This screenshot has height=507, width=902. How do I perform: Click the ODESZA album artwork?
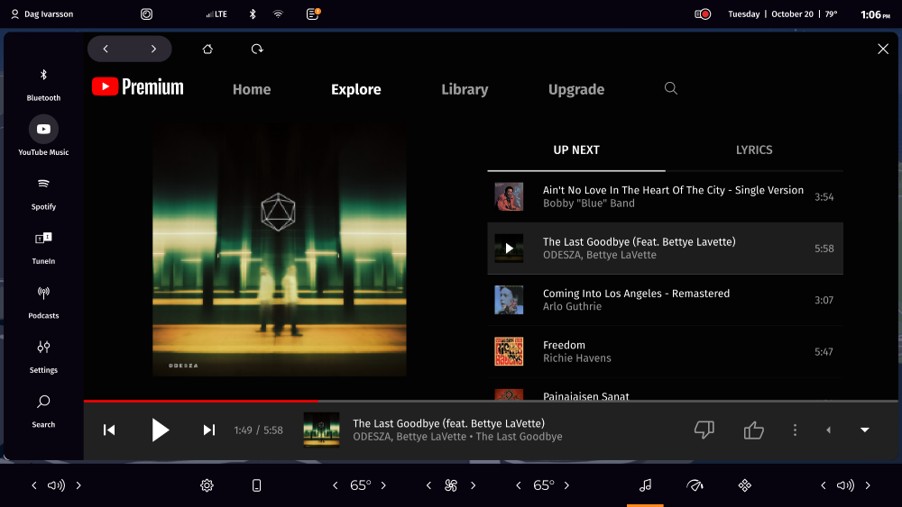click(x=279, y=249)
